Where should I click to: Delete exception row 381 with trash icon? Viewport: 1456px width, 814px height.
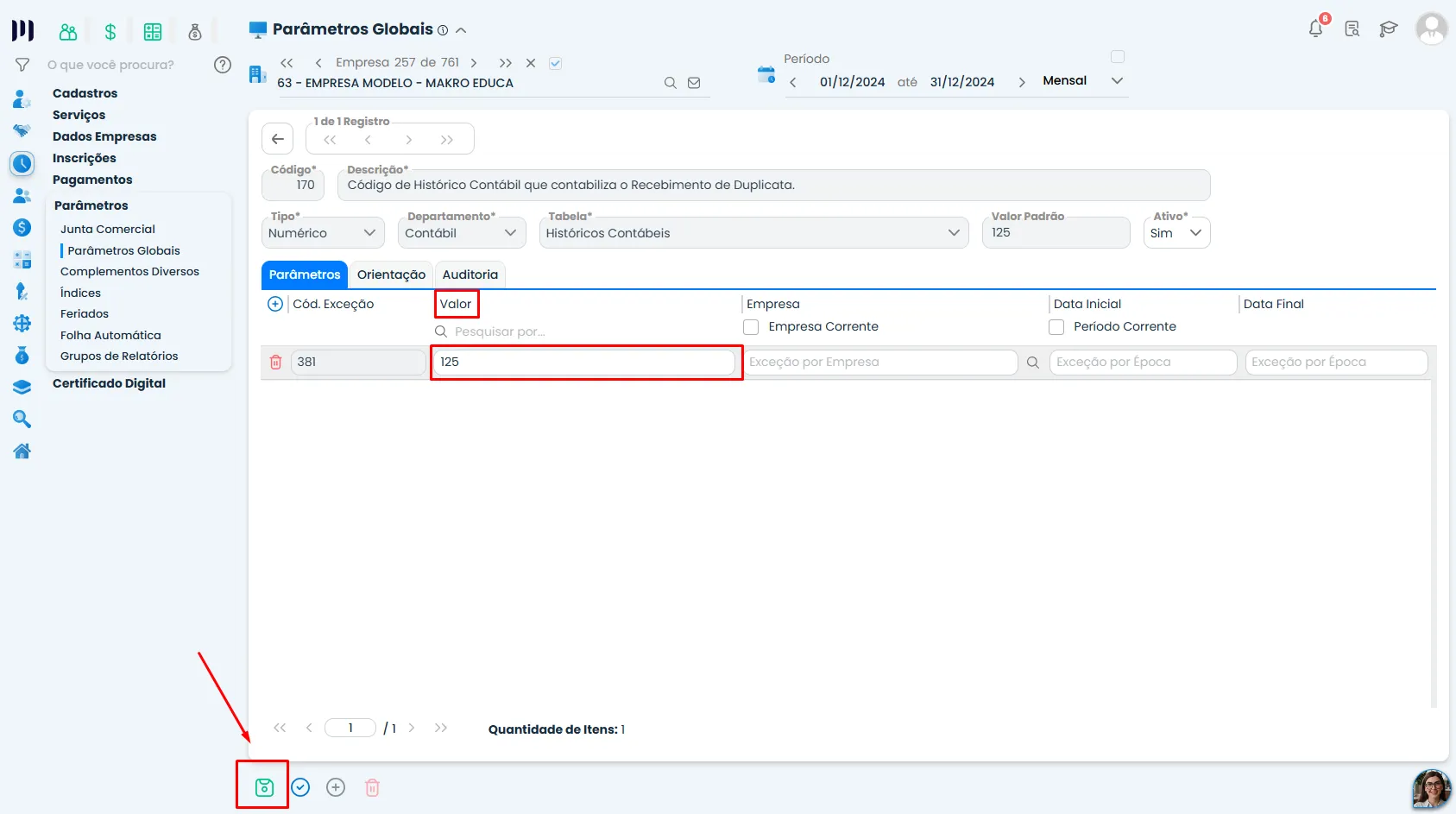(275, 363)
